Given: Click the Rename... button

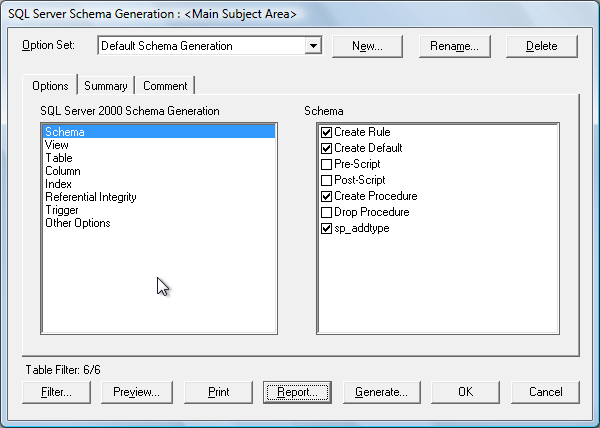Looking at the screenshot, I should (455, 46).
